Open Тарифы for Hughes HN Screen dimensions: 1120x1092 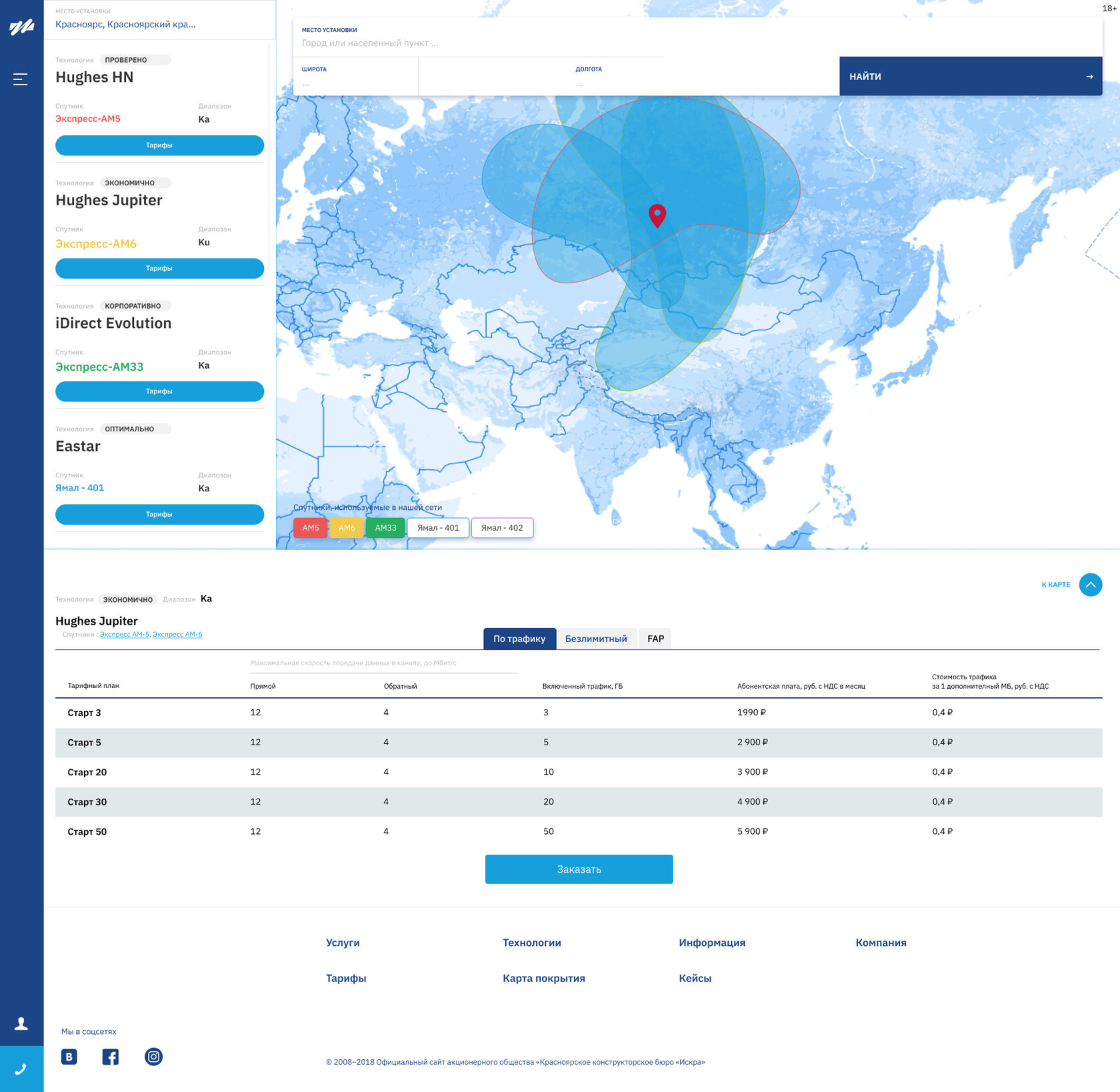click(159, 145)
